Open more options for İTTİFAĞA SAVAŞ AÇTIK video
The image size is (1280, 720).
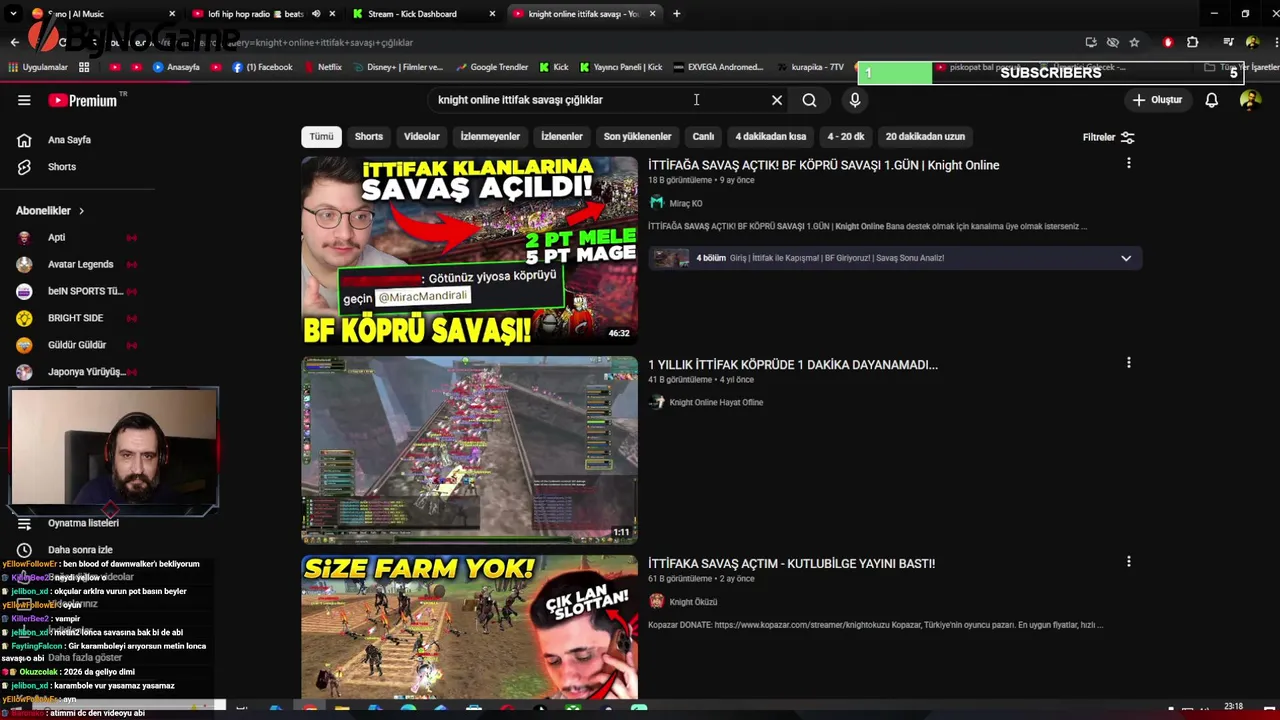click(1129, 163)
